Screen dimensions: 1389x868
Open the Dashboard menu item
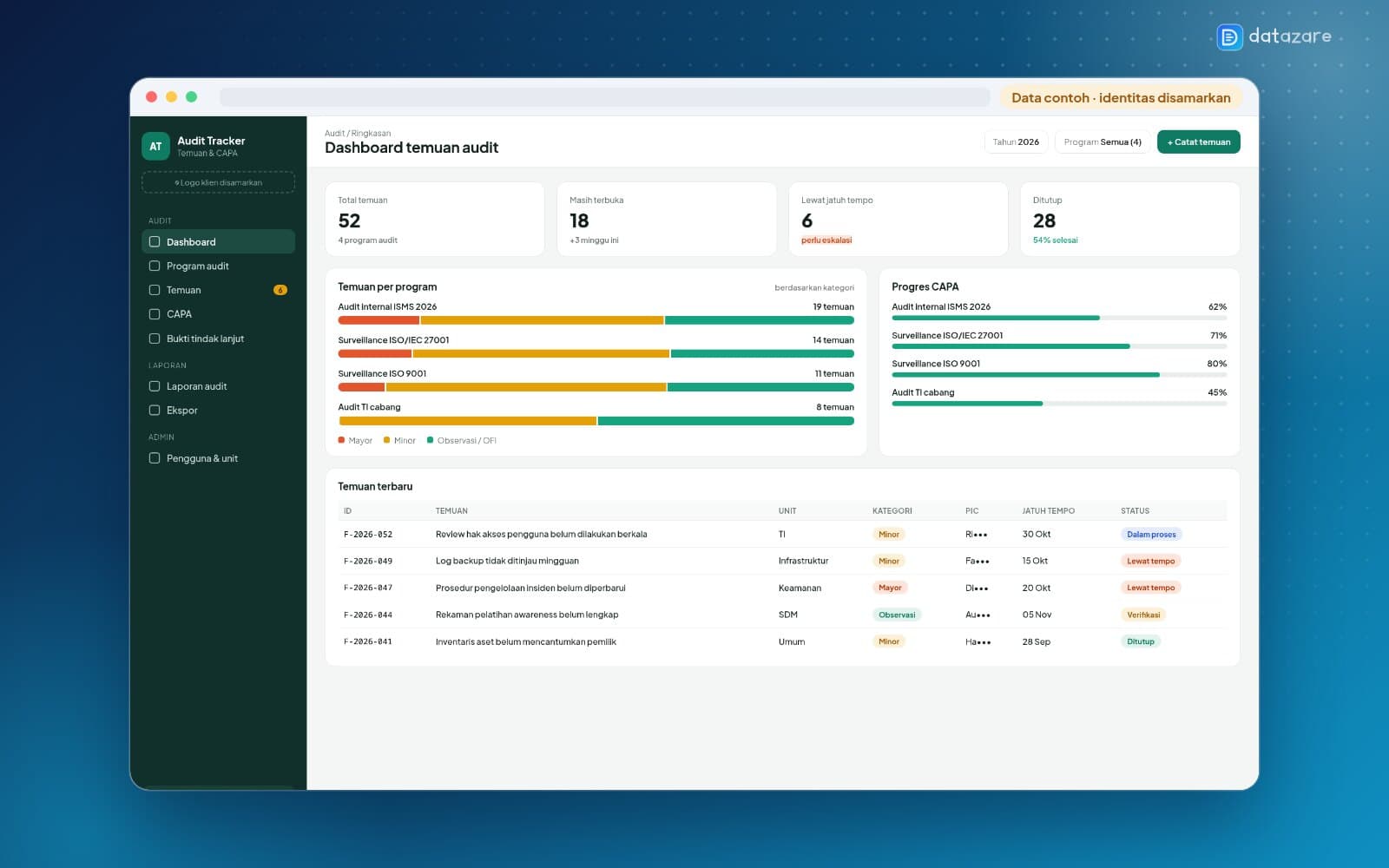click(x=218, y=242)
